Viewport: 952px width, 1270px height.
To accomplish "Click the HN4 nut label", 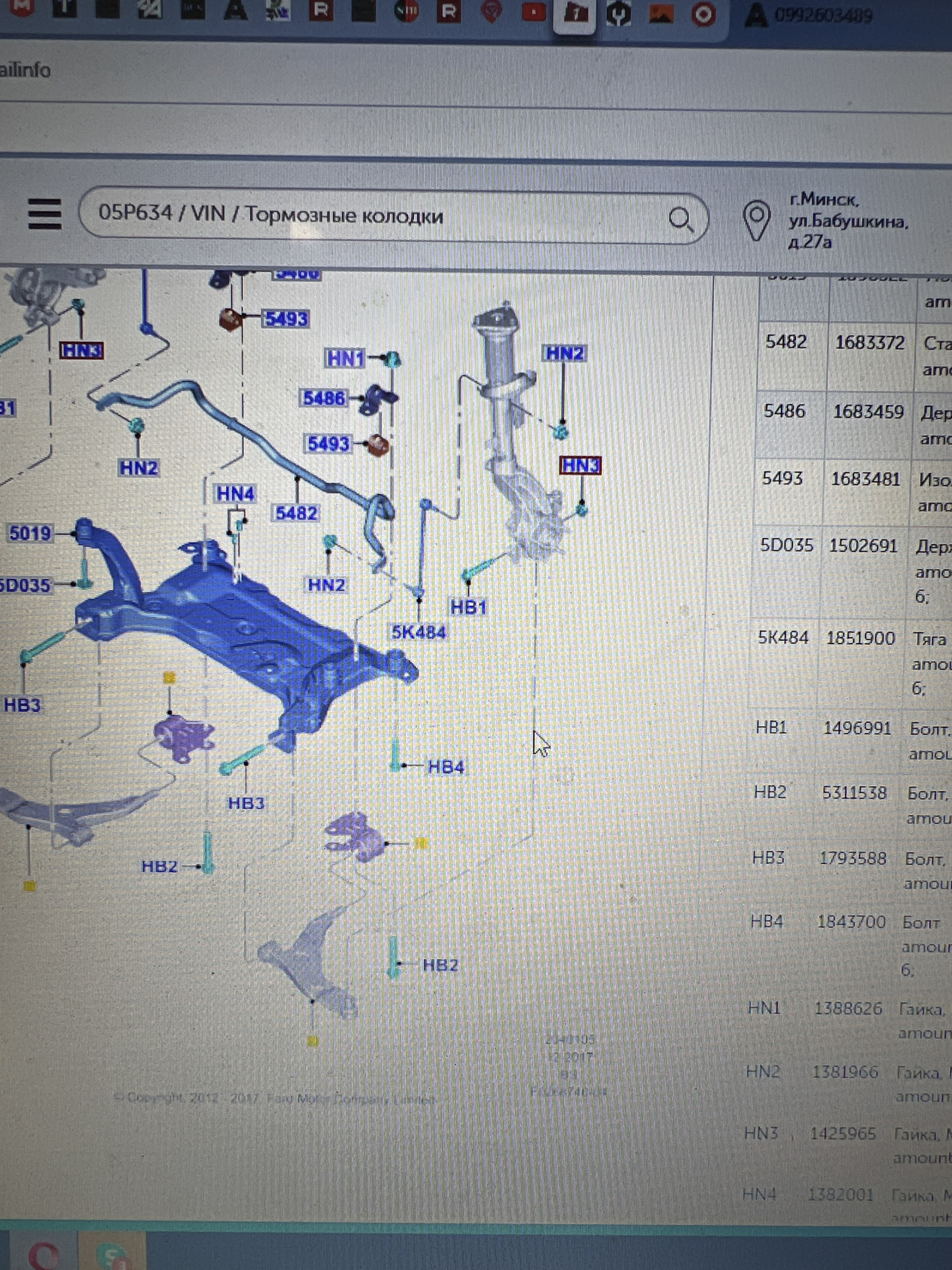I will coord(235,493).
